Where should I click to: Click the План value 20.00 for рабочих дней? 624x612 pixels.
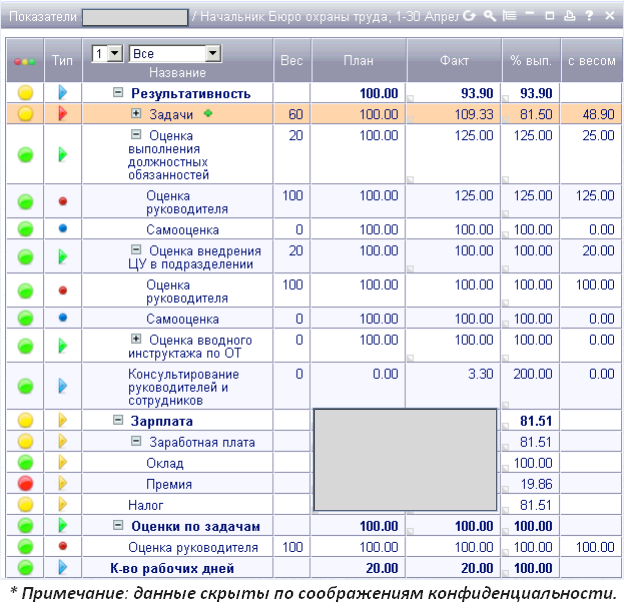tap(382, 568)
